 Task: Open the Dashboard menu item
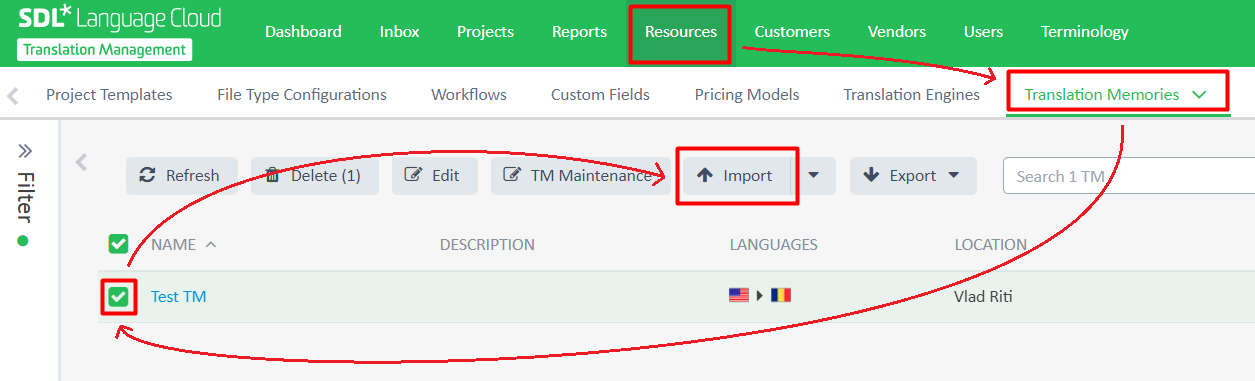(x=303, y=32)
